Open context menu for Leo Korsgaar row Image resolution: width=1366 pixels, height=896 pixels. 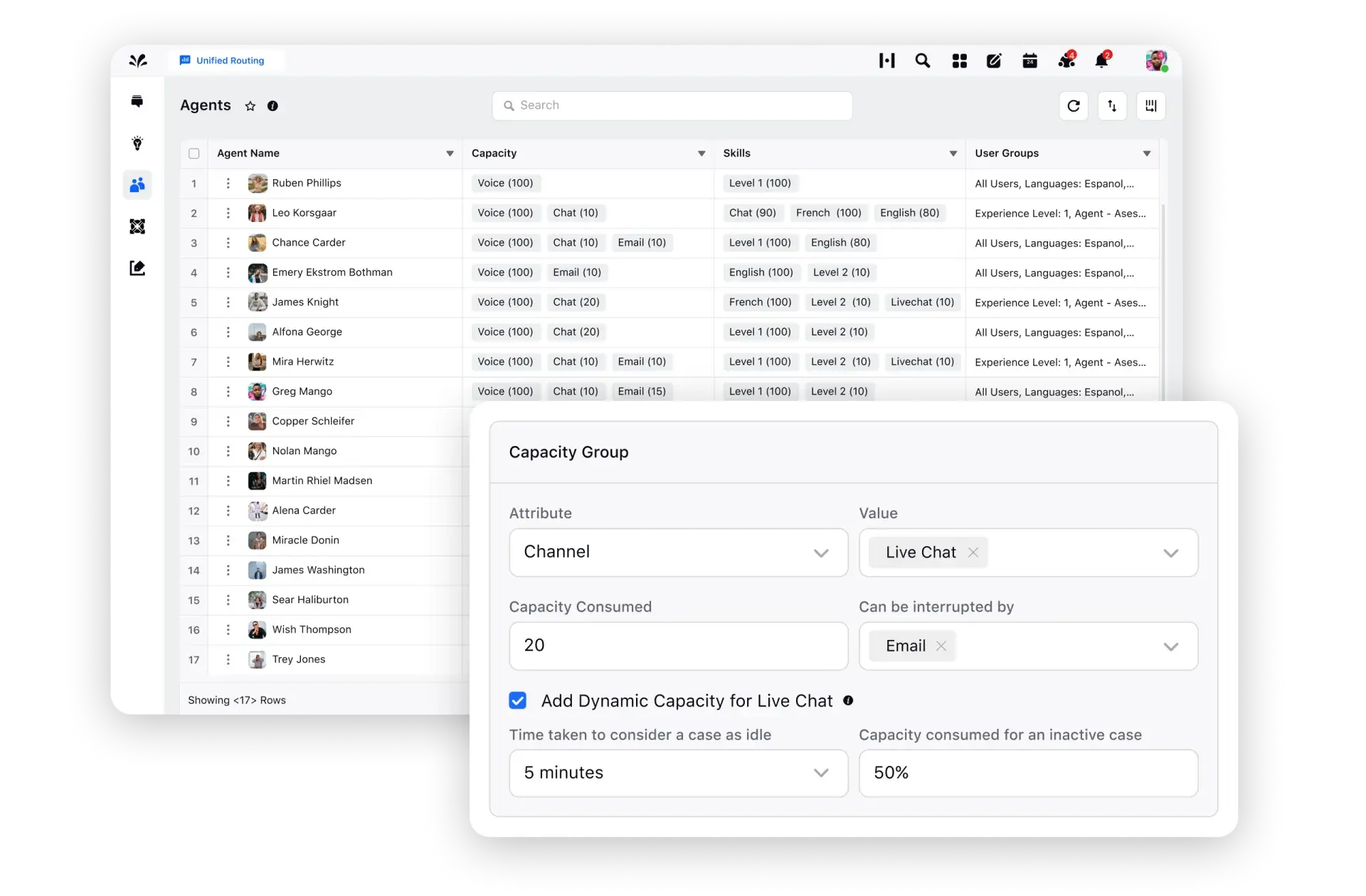coord(227,212)
